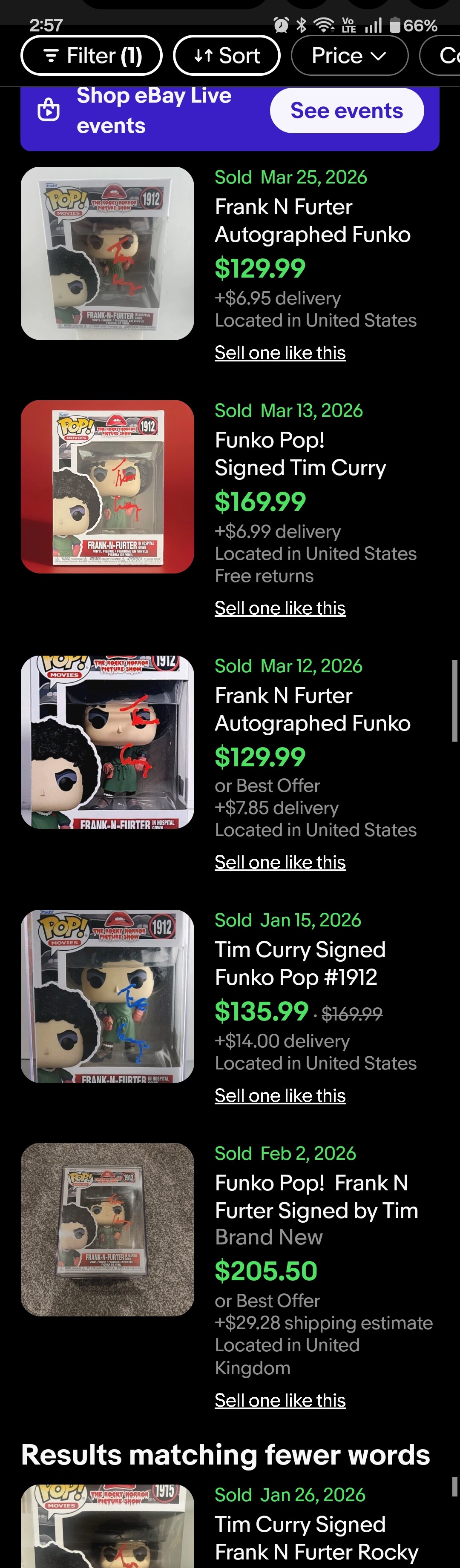Tap the Wi-Fi status icon

pyautogui.click(x=324, y=26)
